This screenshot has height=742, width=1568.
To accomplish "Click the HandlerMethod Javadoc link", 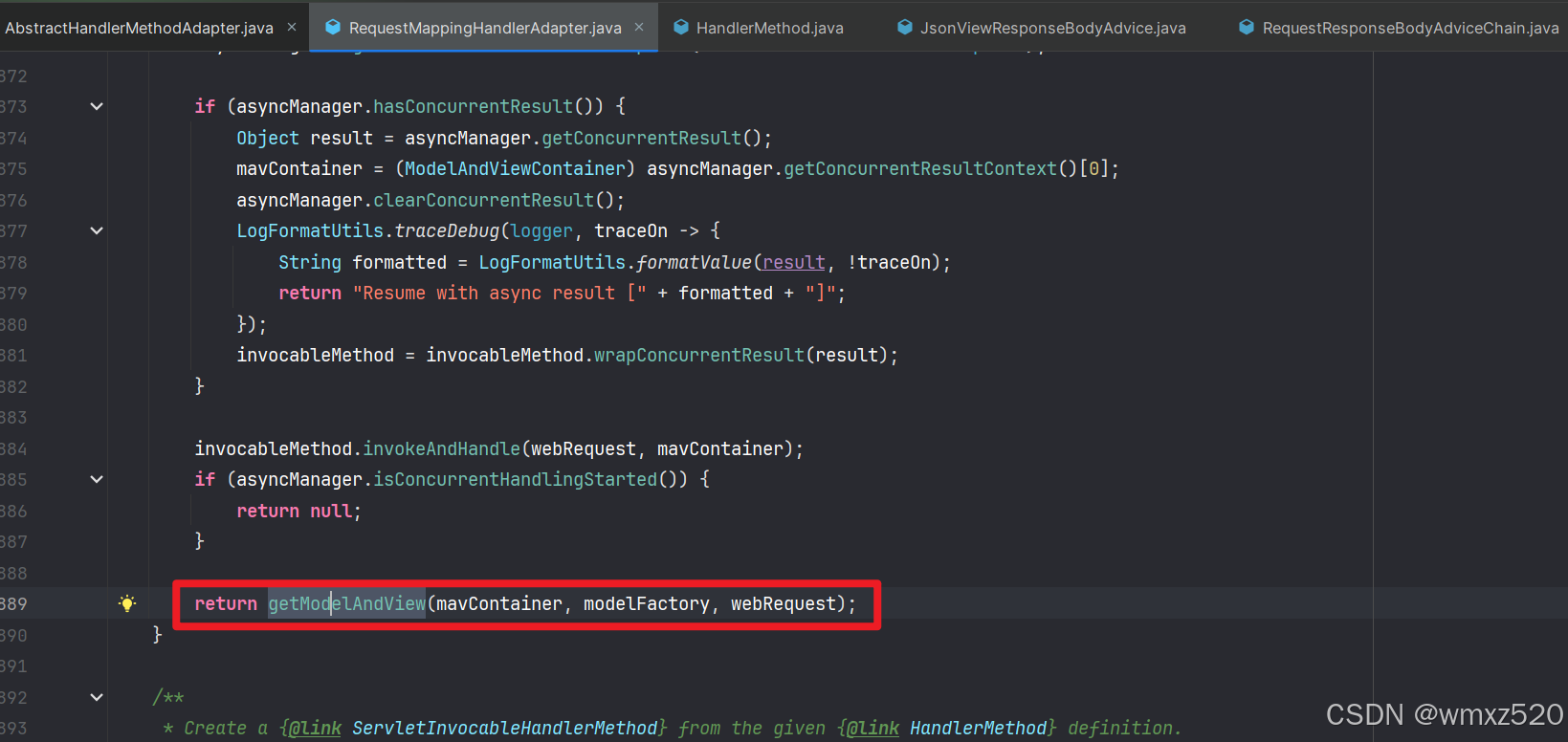I will click(x=978, y=728).
